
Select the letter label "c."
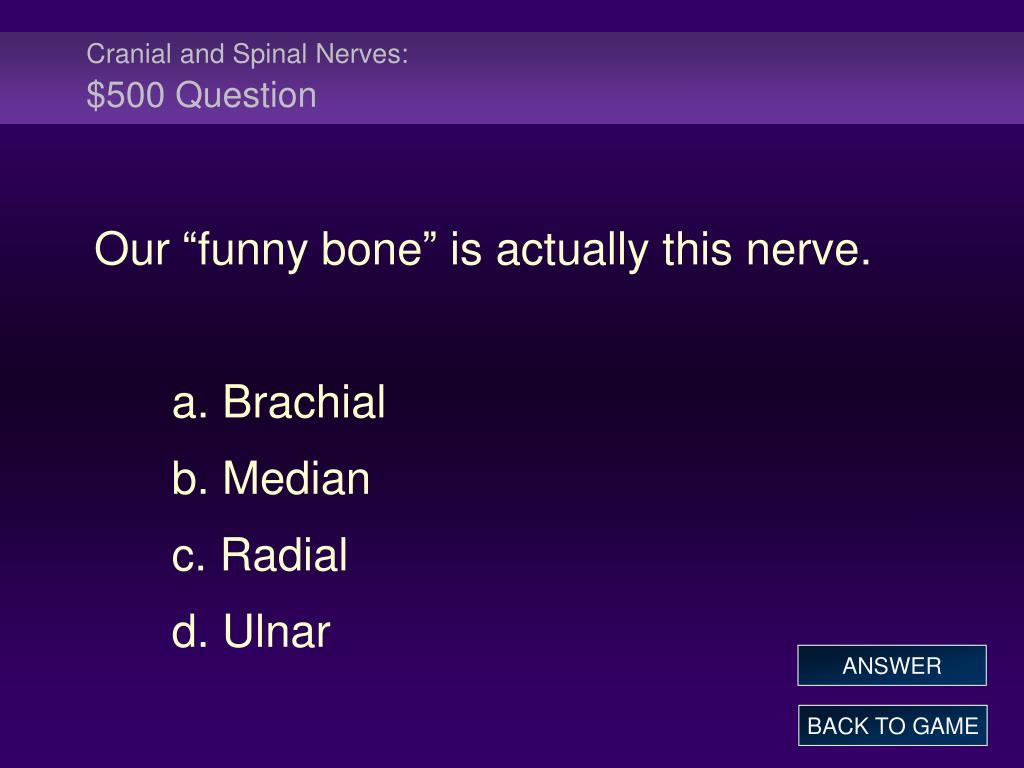click(189, 558)
